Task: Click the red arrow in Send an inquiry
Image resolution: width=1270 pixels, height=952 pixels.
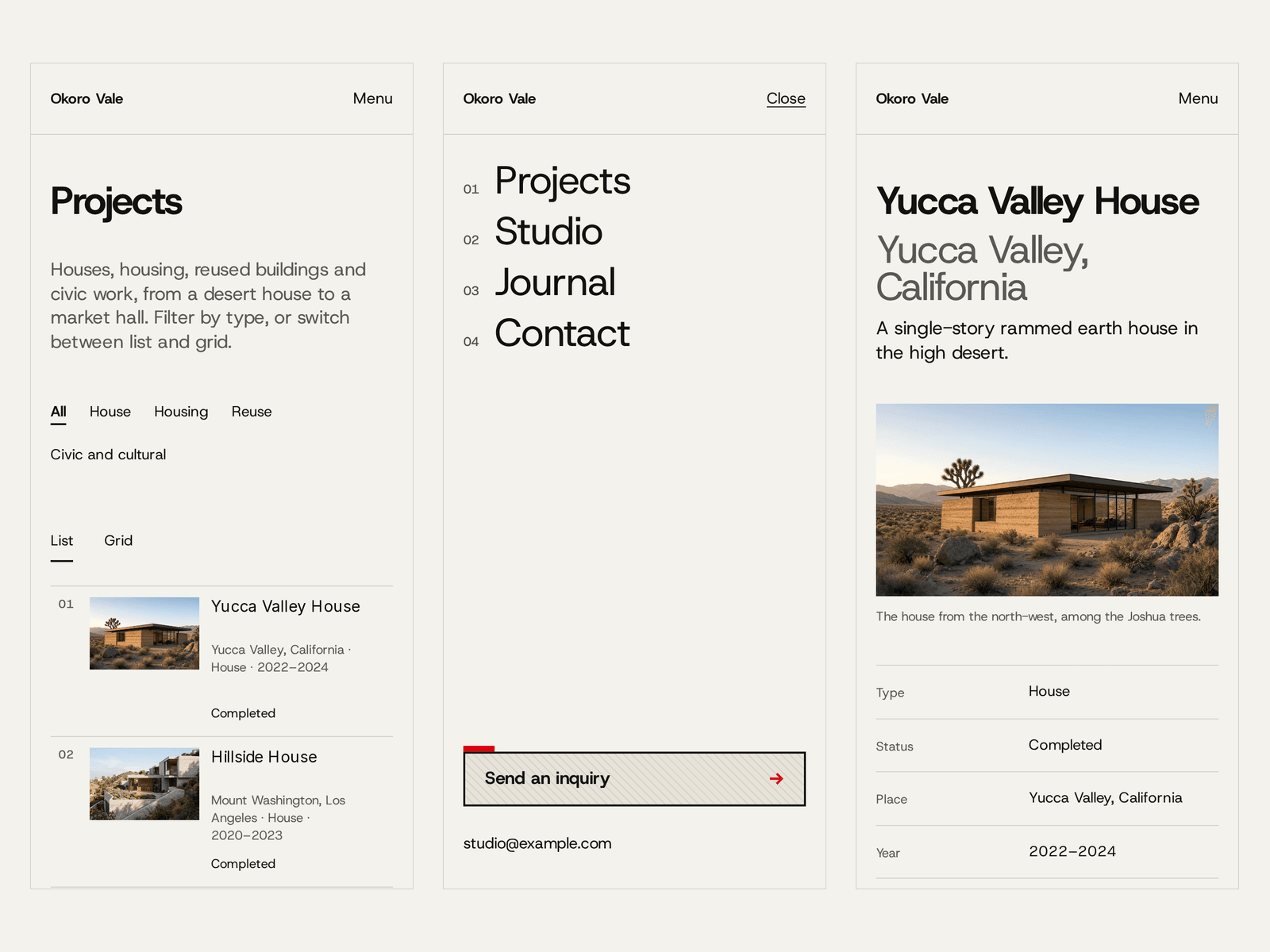Action: (x=776, y=779)
